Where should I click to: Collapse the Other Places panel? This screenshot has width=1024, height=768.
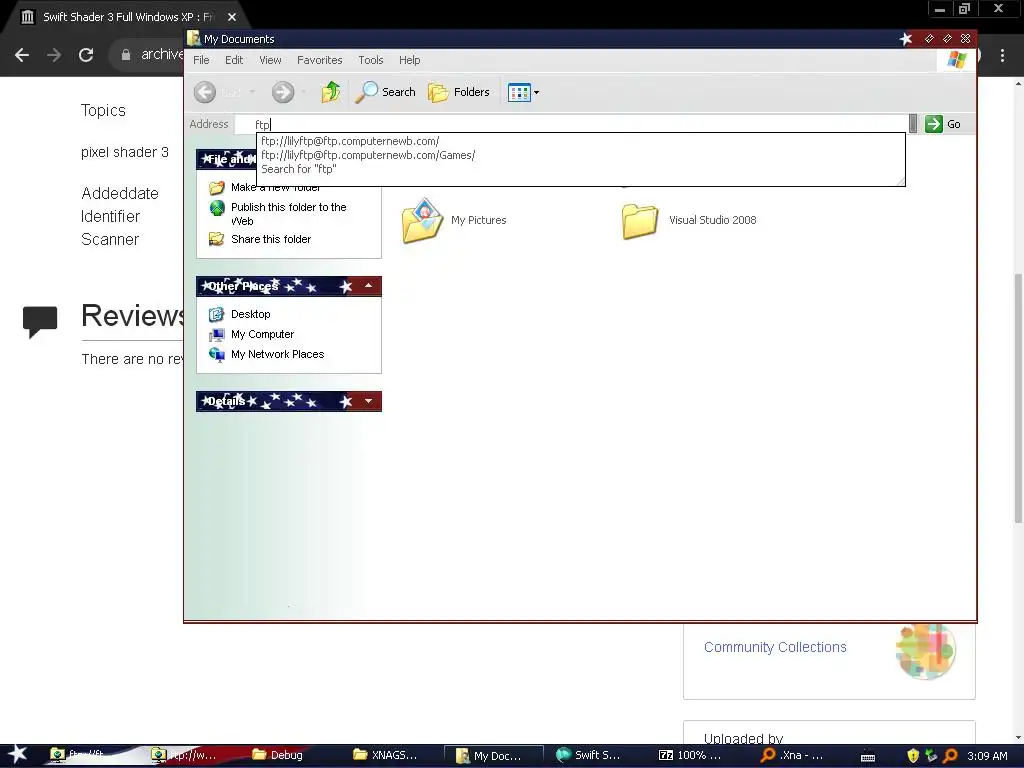368,286
